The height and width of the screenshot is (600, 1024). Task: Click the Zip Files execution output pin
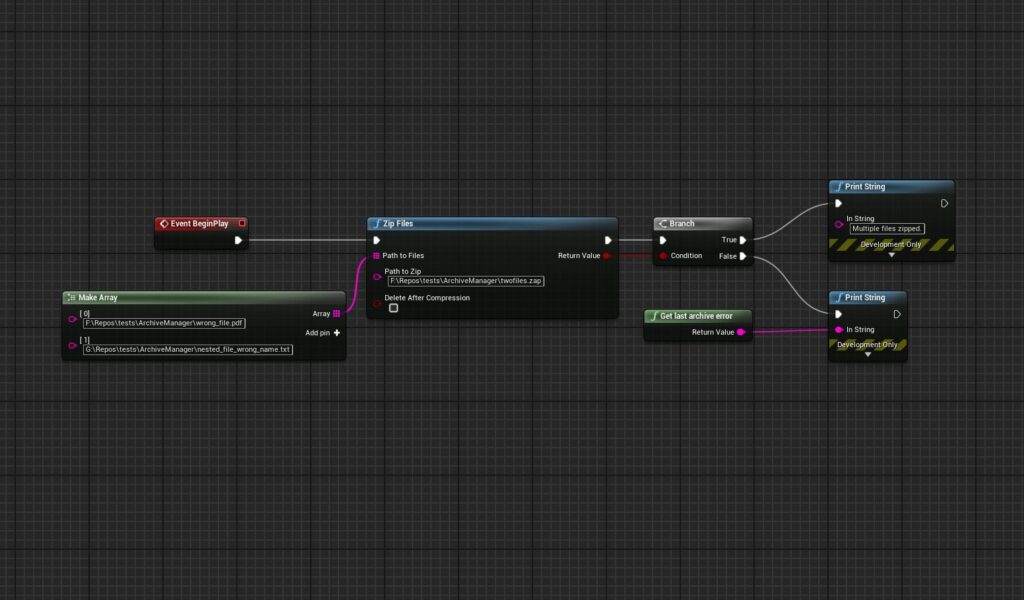(608, 240)
